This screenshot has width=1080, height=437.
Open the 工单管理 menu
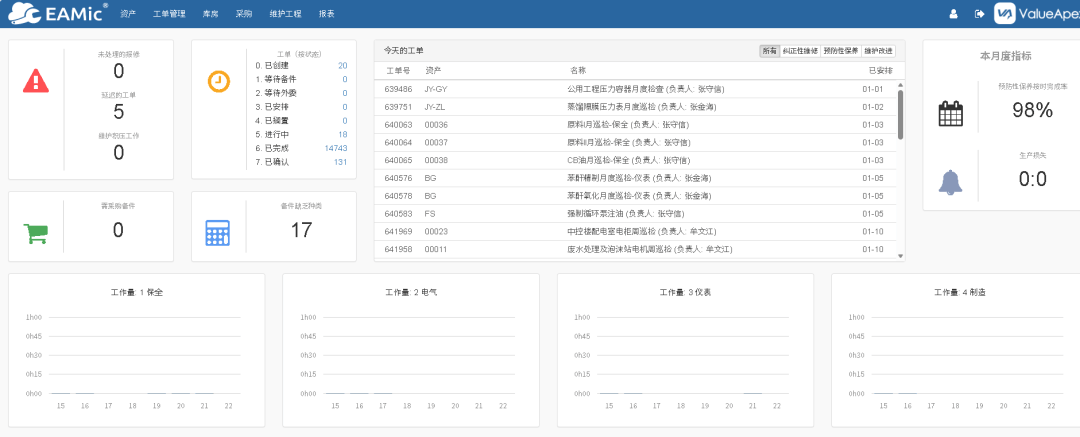pyautogui.click(x=169, y=14)
